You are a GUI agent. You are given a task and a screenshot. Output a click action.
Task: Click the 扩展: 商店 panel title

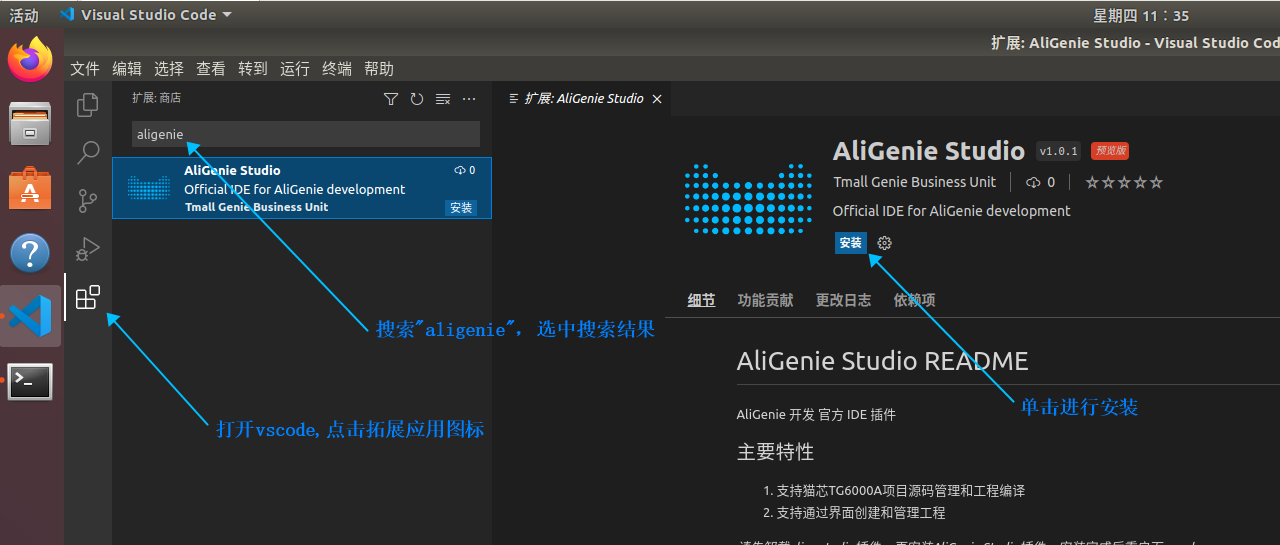pyautogui.click(x=156, y=98)
